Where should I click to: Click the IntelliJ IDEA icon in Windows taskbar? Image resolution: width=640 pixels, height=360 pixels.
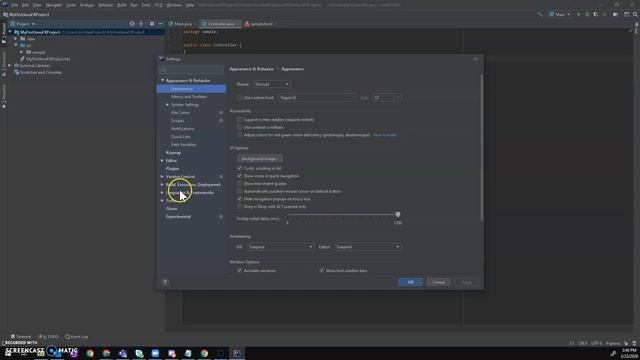click(x=237, y=353)
